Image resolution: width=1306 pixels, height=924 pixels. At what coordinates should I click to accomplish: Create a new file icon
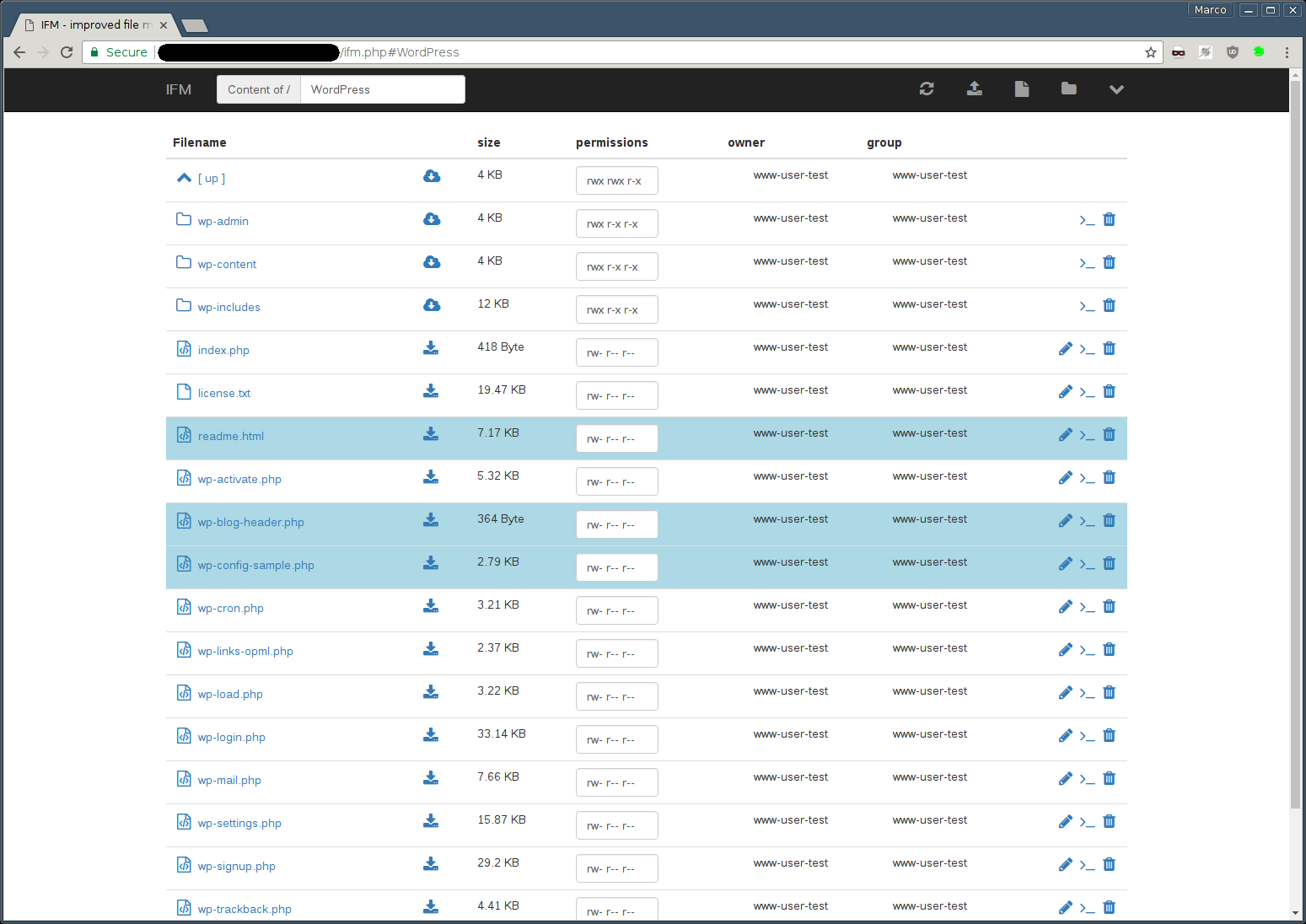(1022, 89)
